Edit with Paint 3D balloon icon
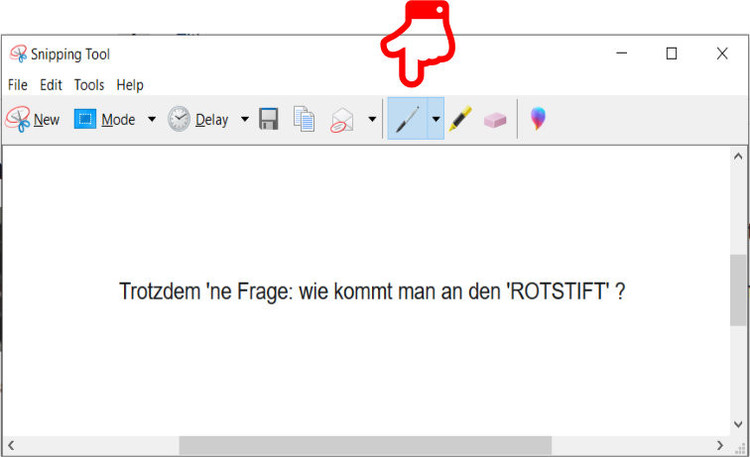The width and height of the screenshot is (750, 457). (x=538, y=118)
